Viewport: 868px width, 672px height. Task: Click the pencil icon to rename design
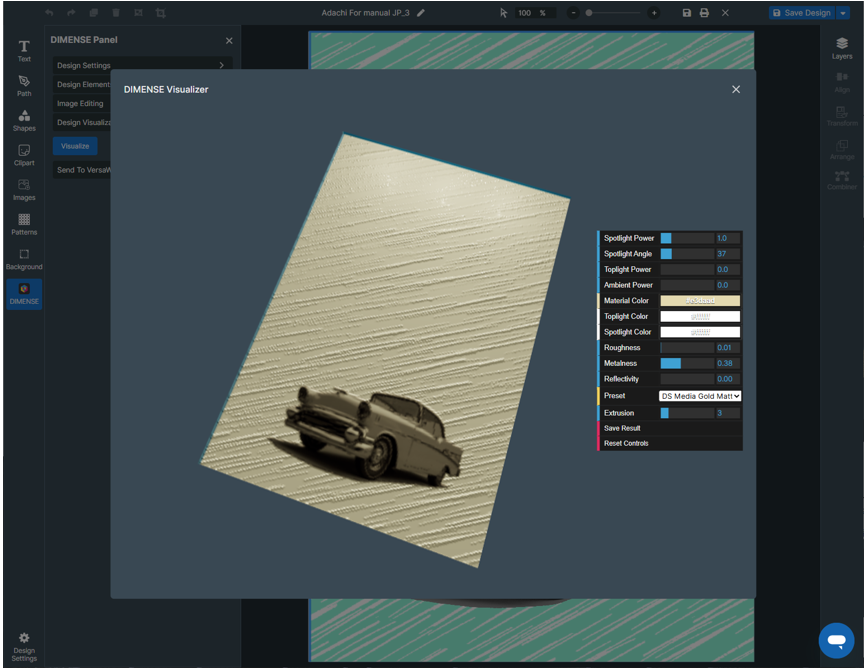click(421, 13)
